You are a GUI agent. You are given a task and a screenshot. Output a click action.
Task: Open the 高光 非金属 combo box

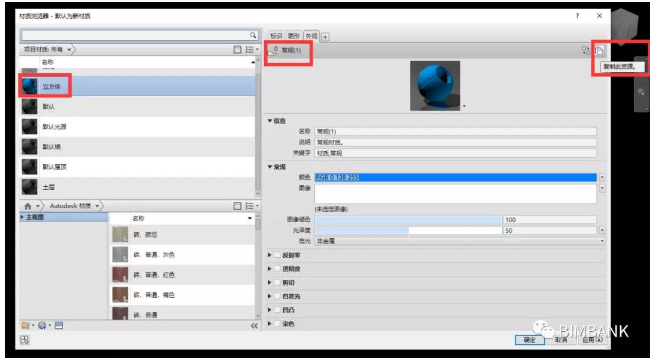tap(460, 241)
